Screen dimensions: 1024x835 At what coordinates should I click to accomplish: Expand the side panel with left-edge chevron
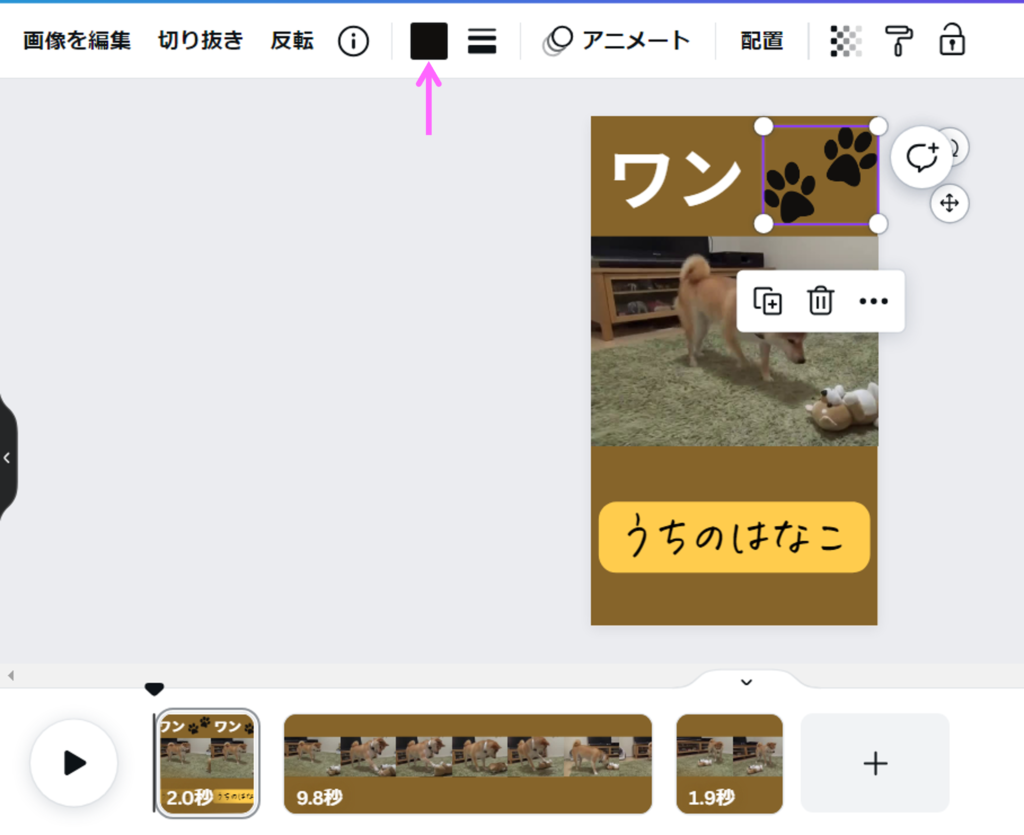[x=7, y=458]
